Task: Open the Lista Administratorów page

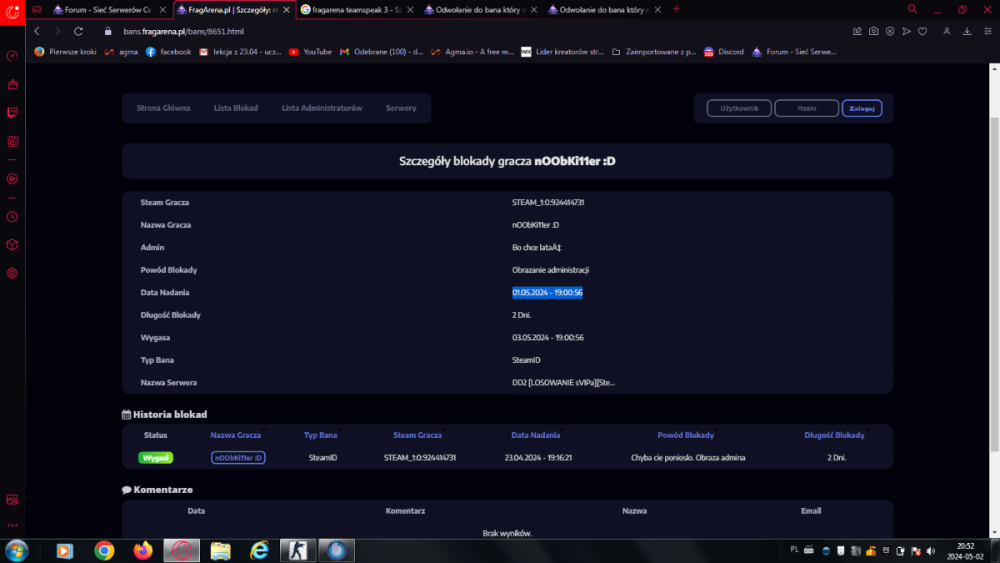Action: 322,108
